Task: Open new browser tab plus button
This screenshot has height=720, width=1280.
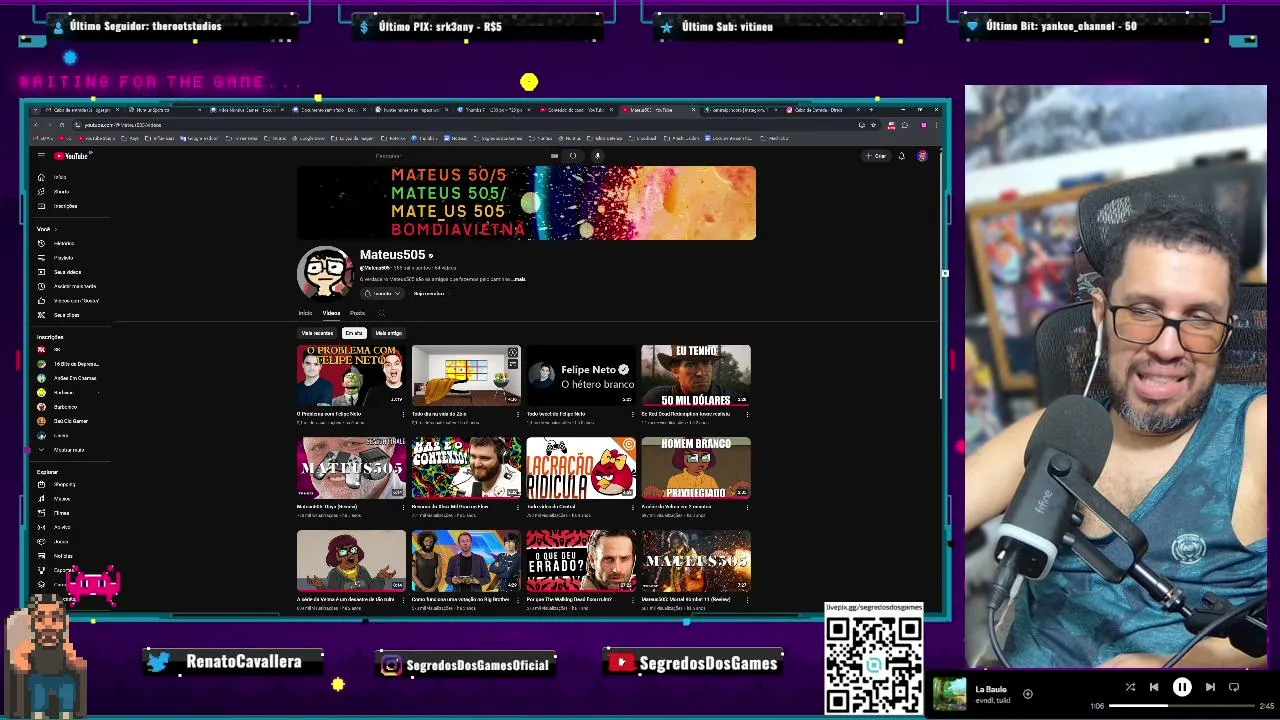Action: [871, 110]
